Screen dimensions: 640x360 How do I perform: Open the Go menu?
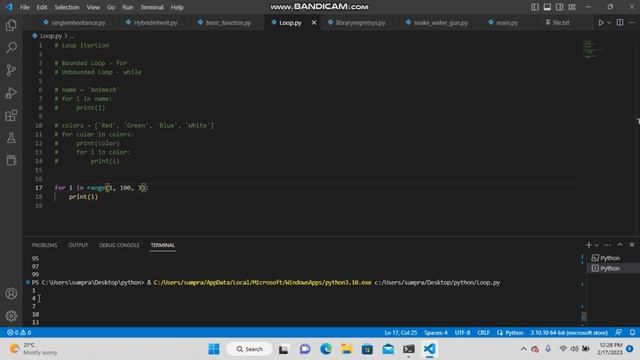(111, 7)
